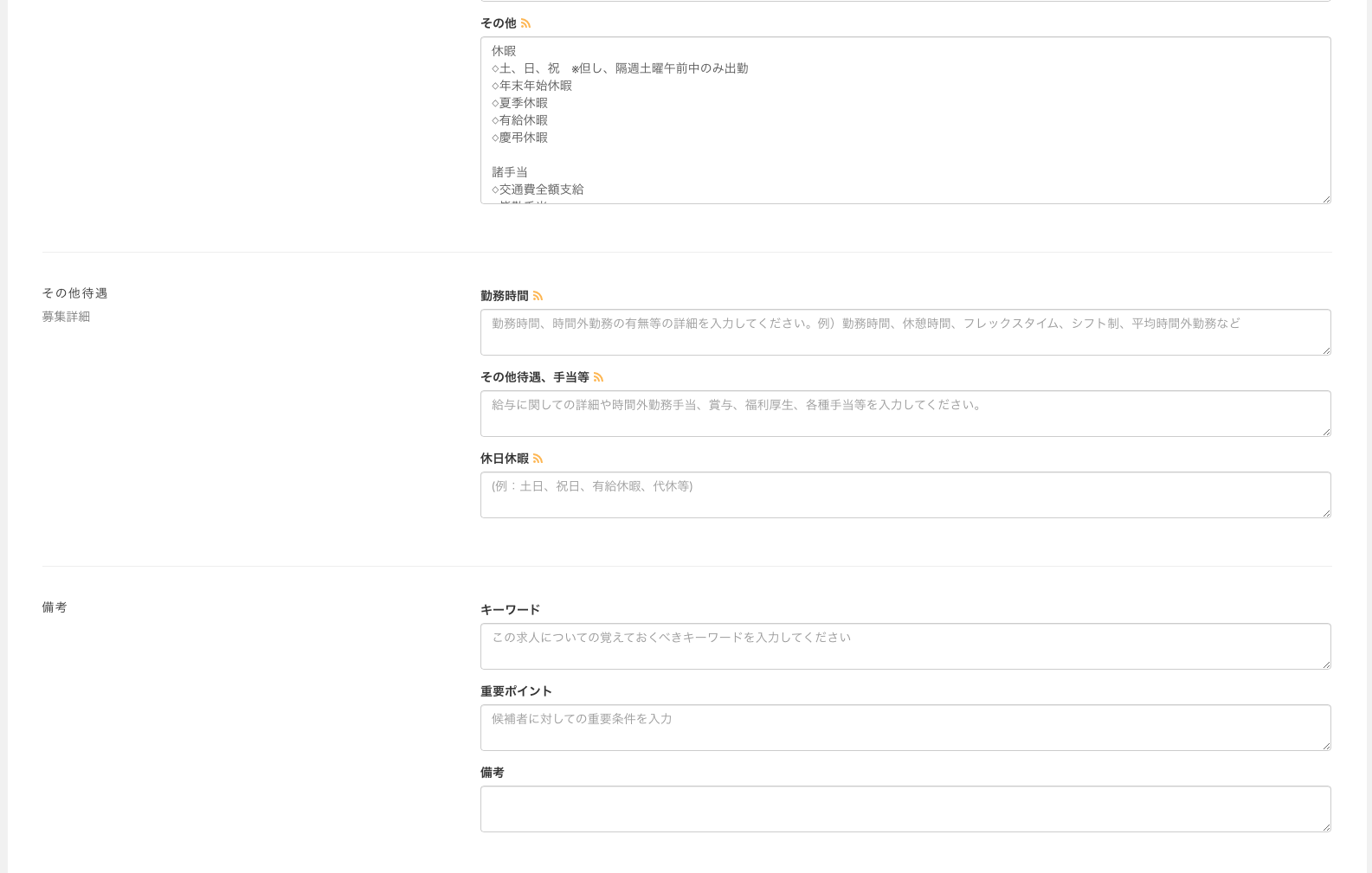Screen dimensions: 1372x873
Task: Click the RSS icon next to 勤務時間
Action: pyautogui.click(x=538, y=296)
